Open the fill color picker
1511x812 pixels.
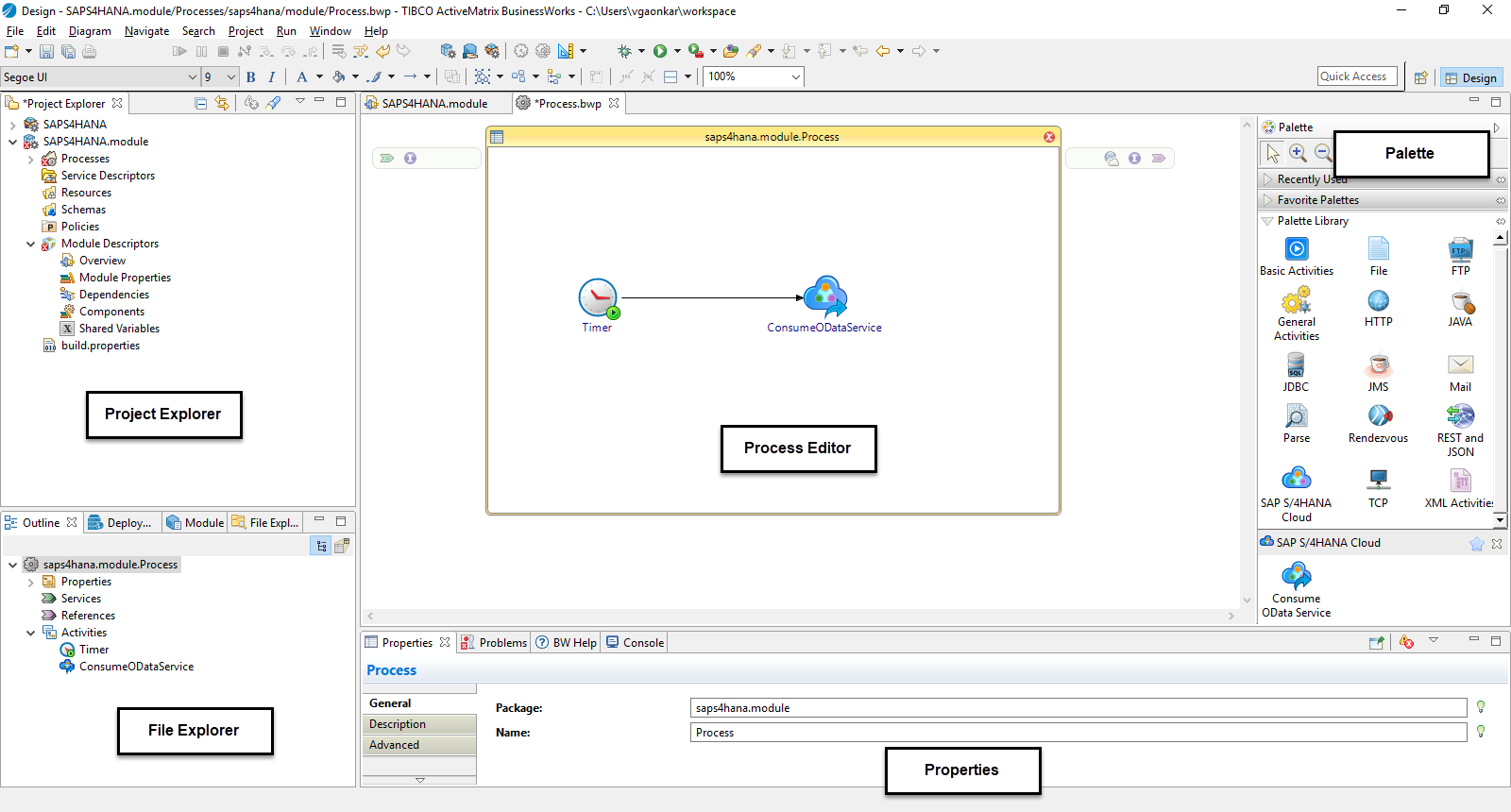coord(339,77)
